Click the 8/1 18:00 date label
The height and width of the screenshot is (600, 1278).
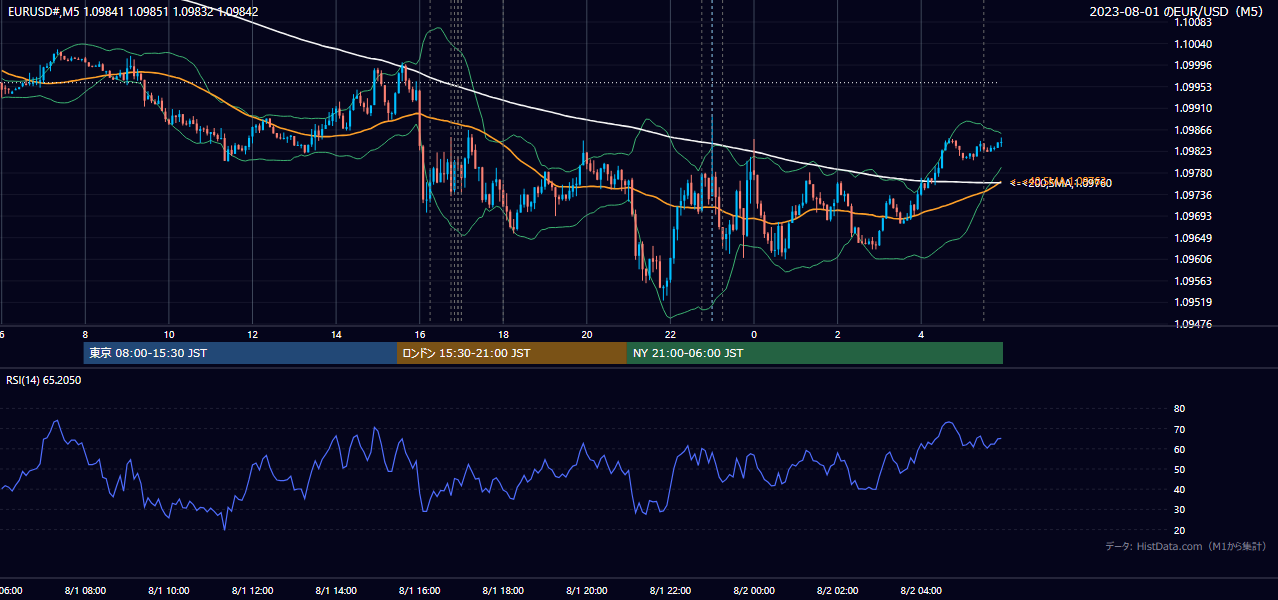coord(503,591)
